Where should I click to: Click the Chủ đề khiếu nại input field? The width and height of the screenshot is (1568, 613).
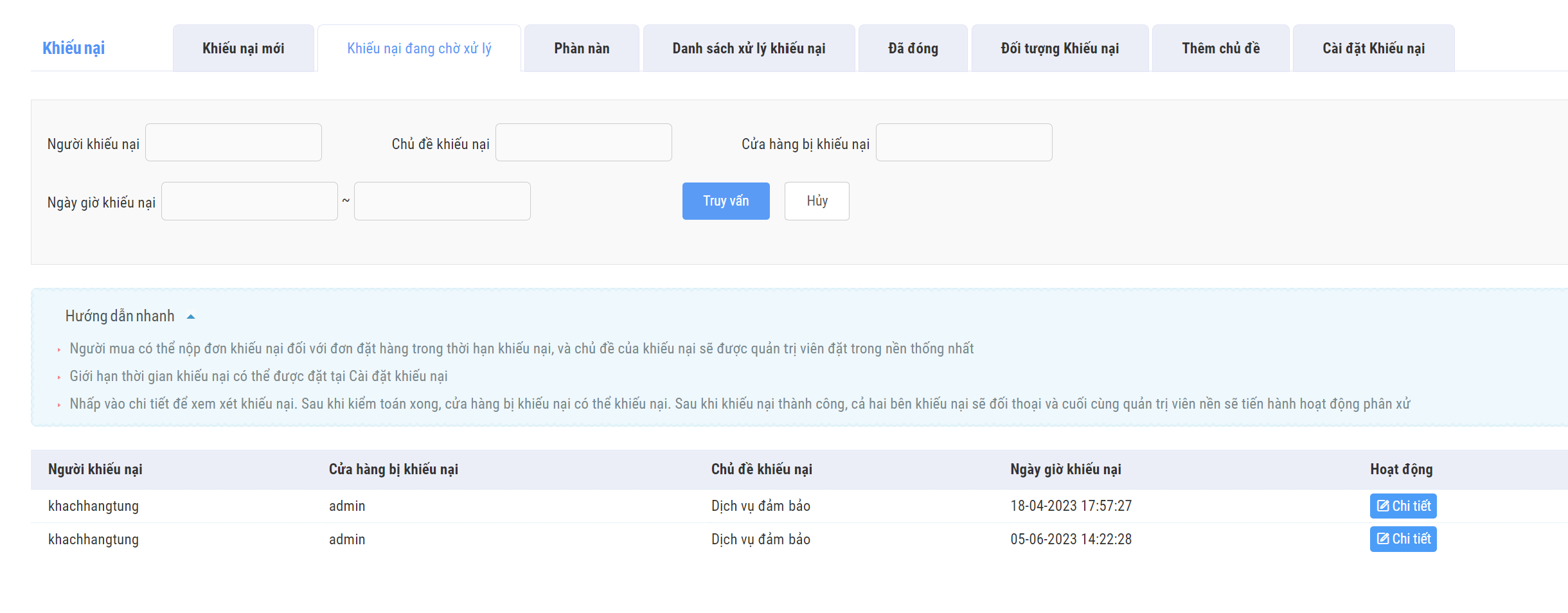coord(584,143)
